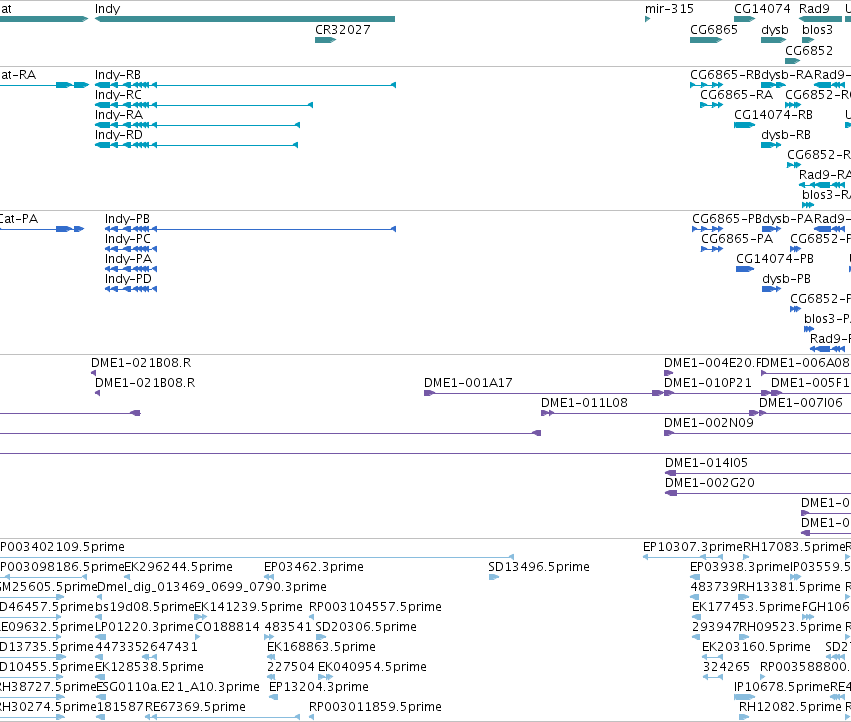The height and width of the screenshot is (722, 851).
Task: Open the 483739 insertion label
Action: pyautogui.click(x=714, y=587)
